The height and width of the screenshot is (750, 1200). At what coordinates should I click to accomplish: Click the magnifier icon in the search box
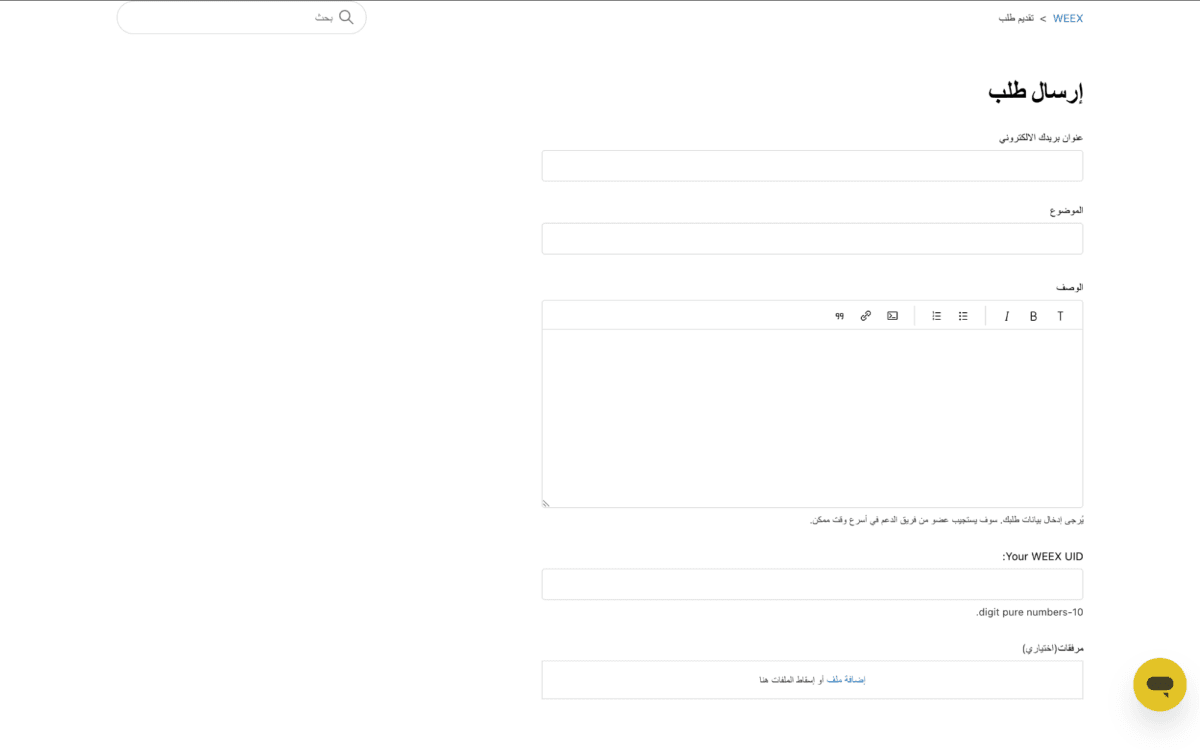coord(346,17)
